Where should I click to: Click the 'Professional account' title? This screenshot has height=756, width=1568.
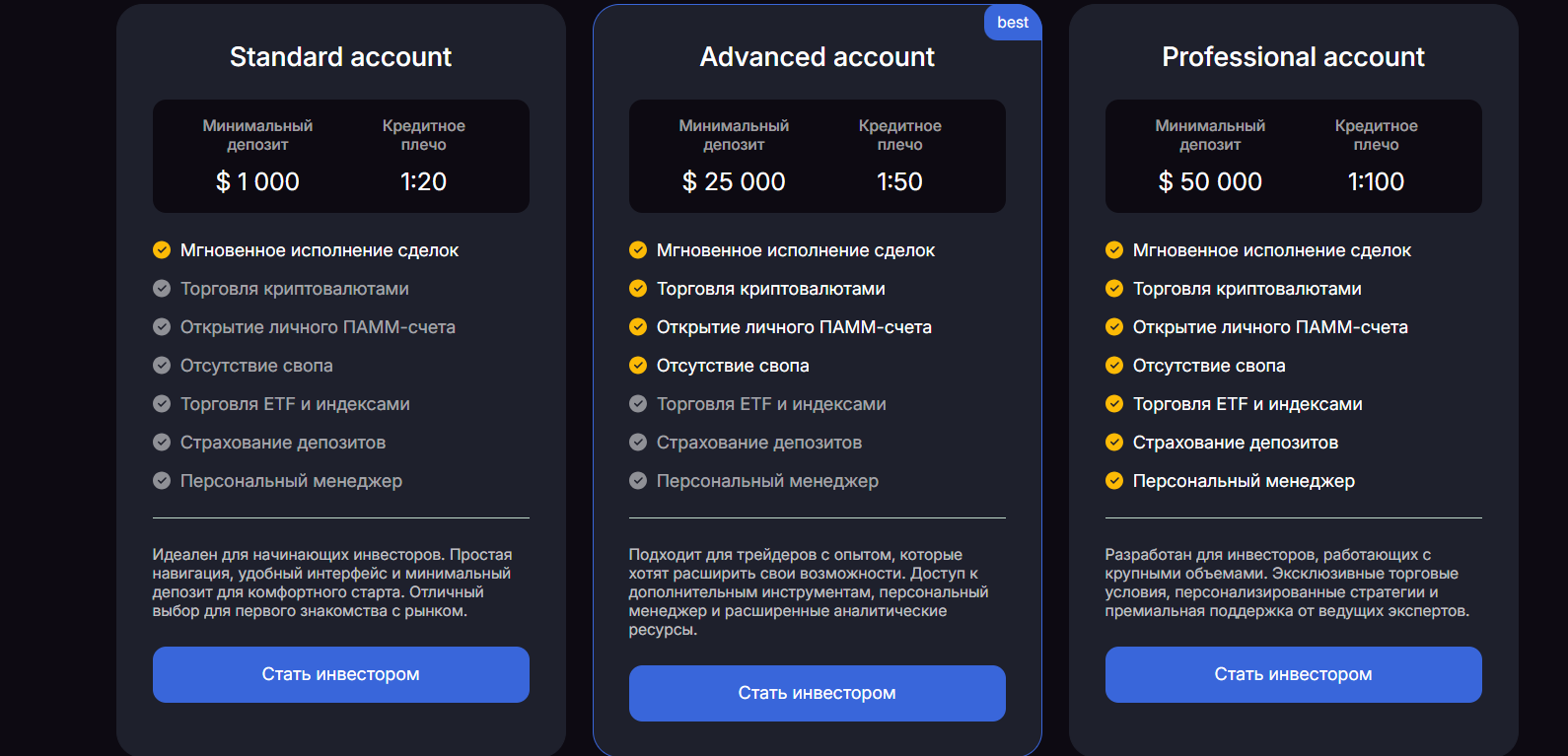[1293, 57]
